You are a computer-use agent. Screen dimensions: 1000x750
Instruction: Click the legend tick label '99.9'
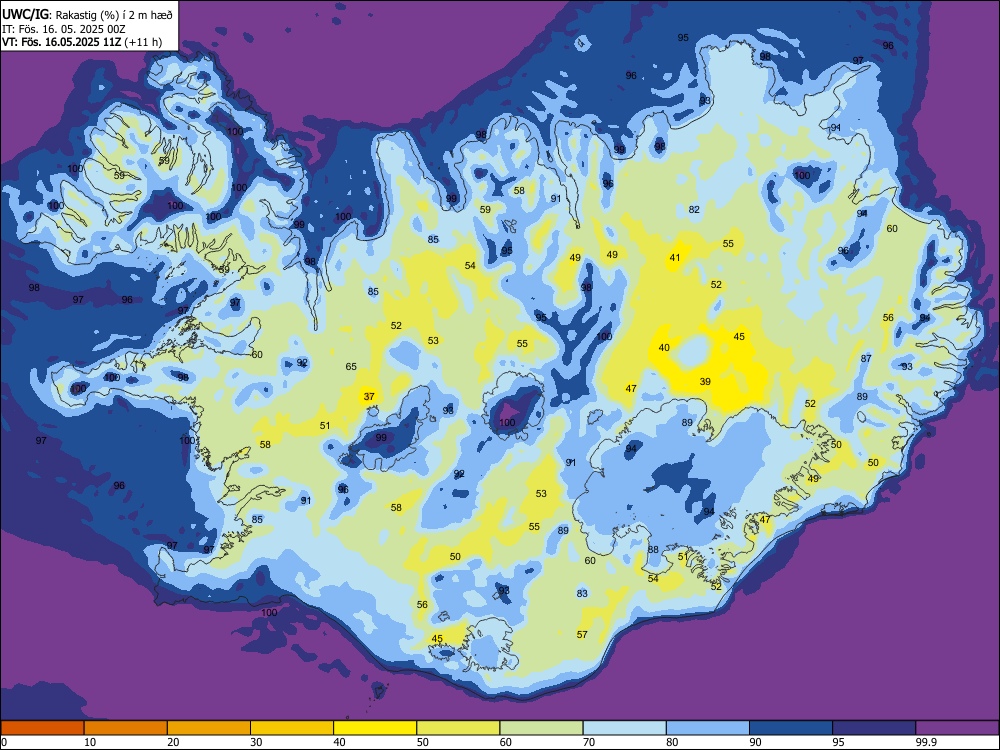click(x=926, y=742)
